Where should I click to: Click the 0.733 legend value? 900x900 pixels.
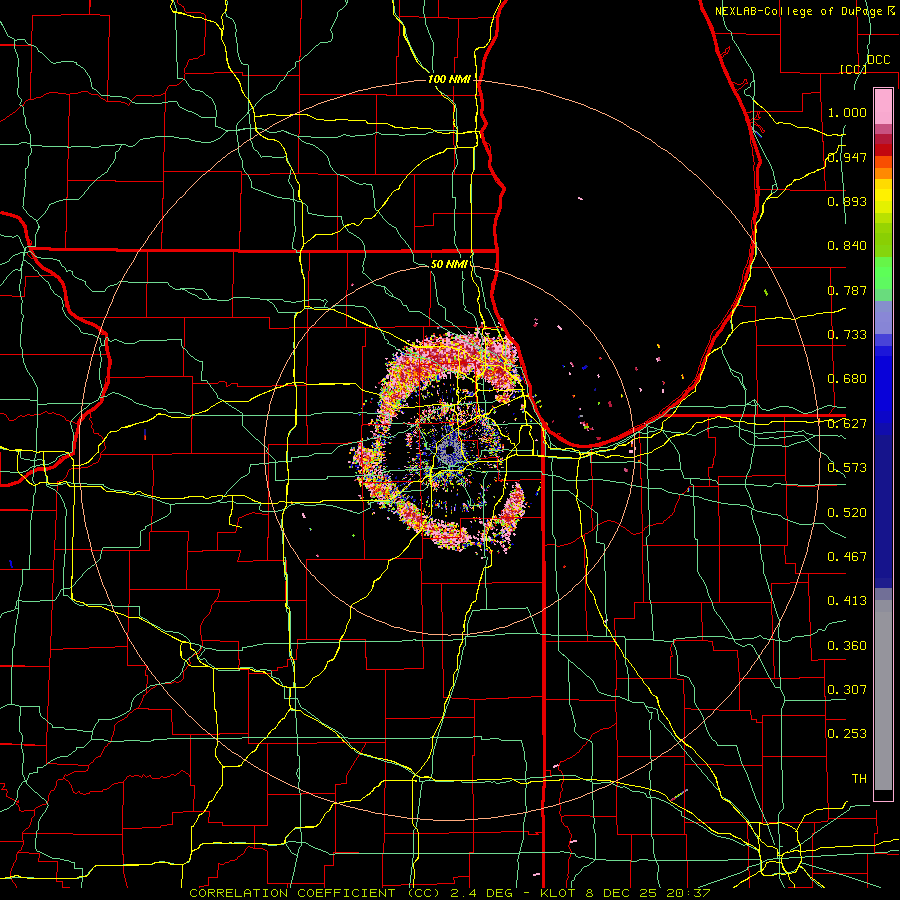[847, 335]
